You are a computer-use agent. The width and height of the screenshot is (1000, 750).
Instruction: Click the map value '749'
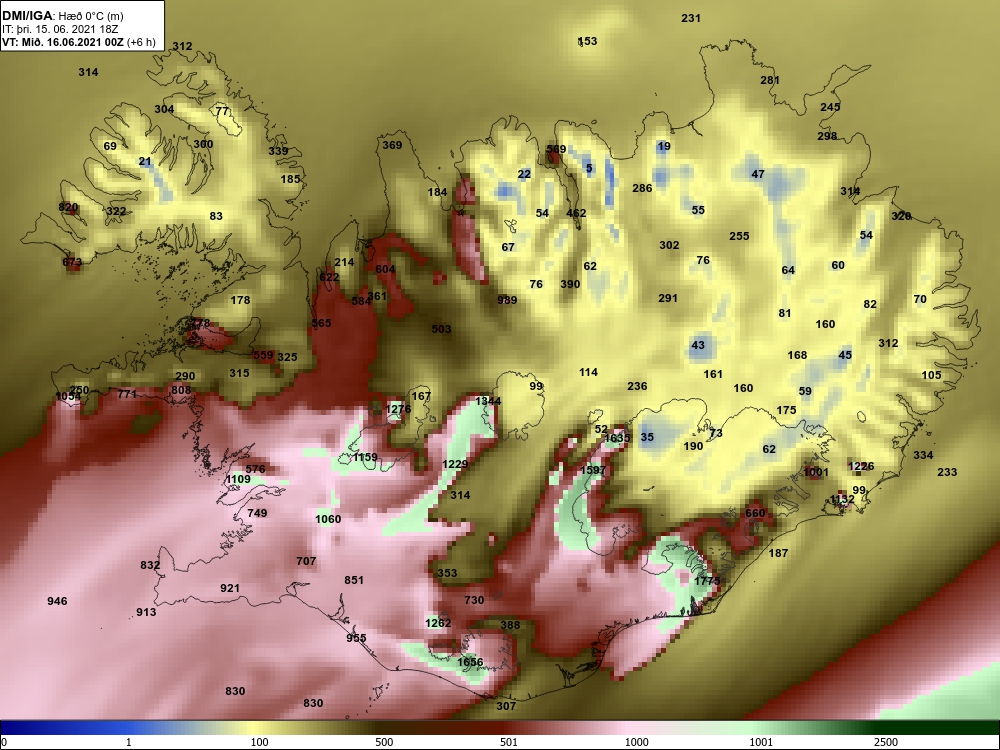point(257,513)
